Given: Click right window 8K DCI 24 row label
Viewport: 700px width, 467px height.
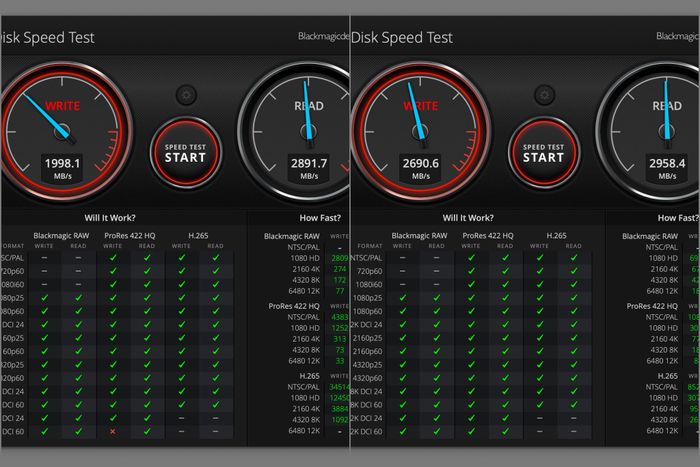Looking at the screenshot, I should tap(367, 392).
